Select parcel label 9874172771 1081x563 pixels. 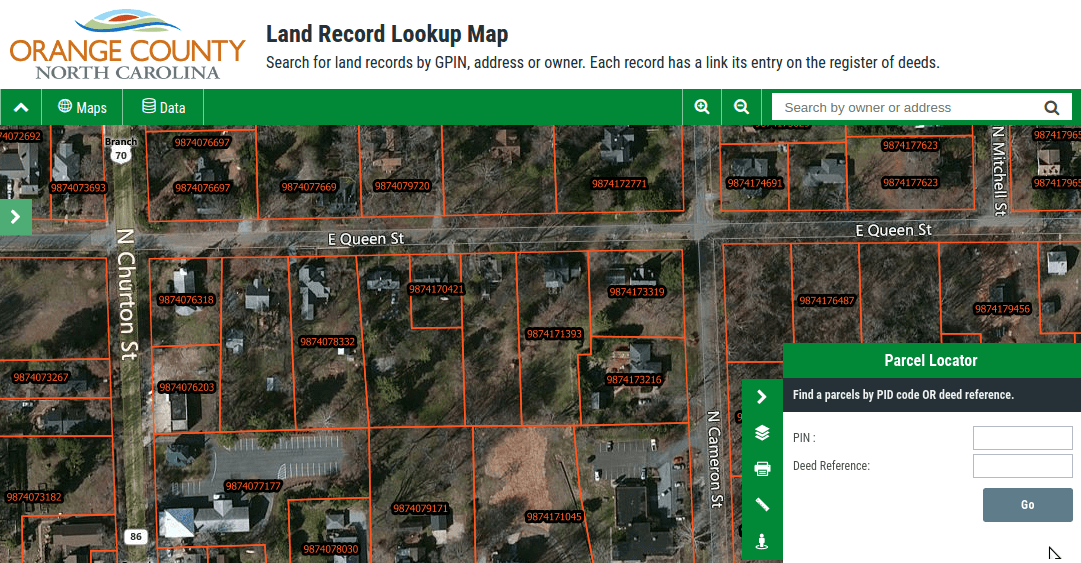click(619, 183)
